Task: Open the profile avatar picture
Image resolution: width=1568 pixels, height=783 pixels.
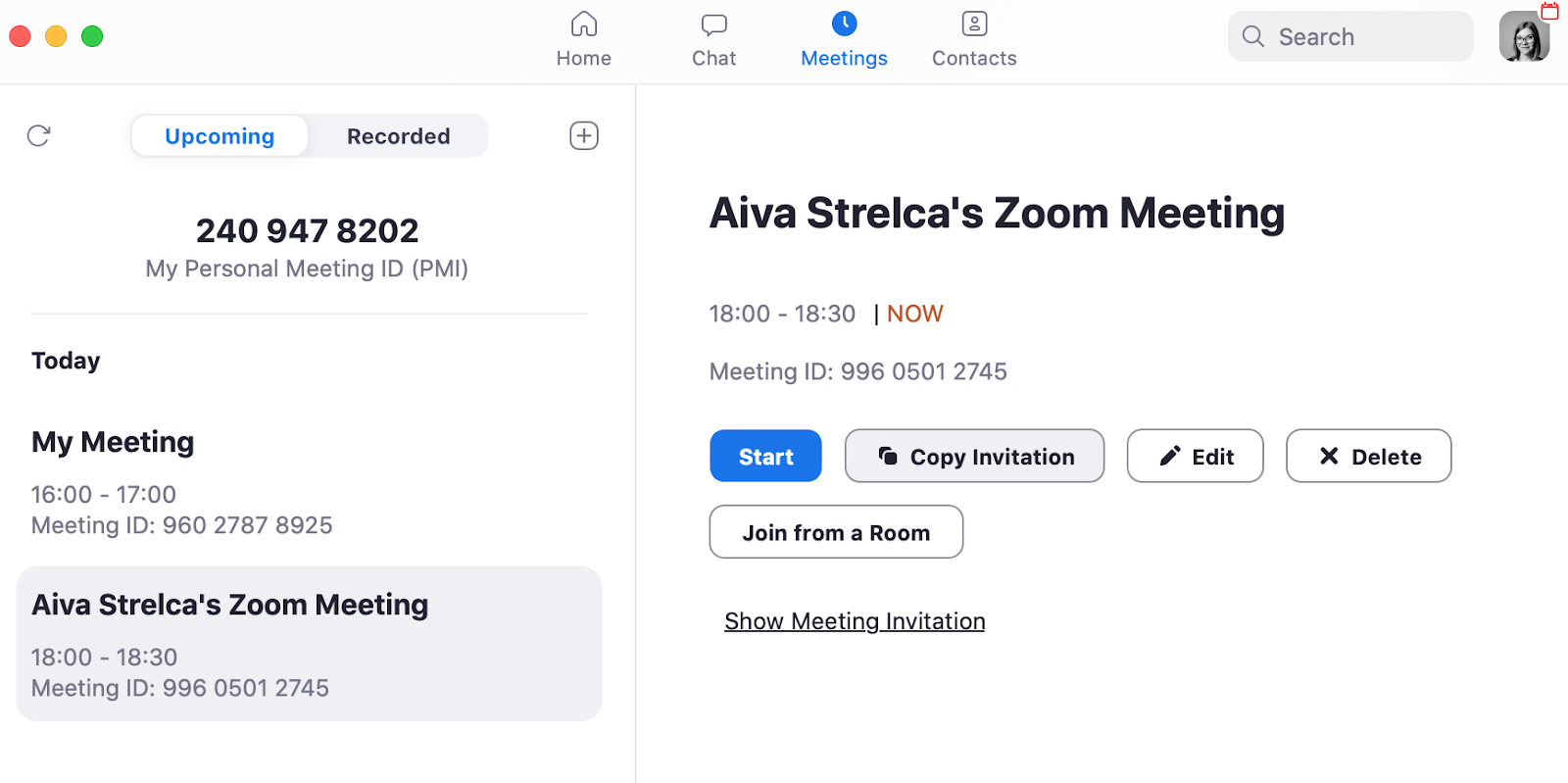Action: coord(1524,37)
